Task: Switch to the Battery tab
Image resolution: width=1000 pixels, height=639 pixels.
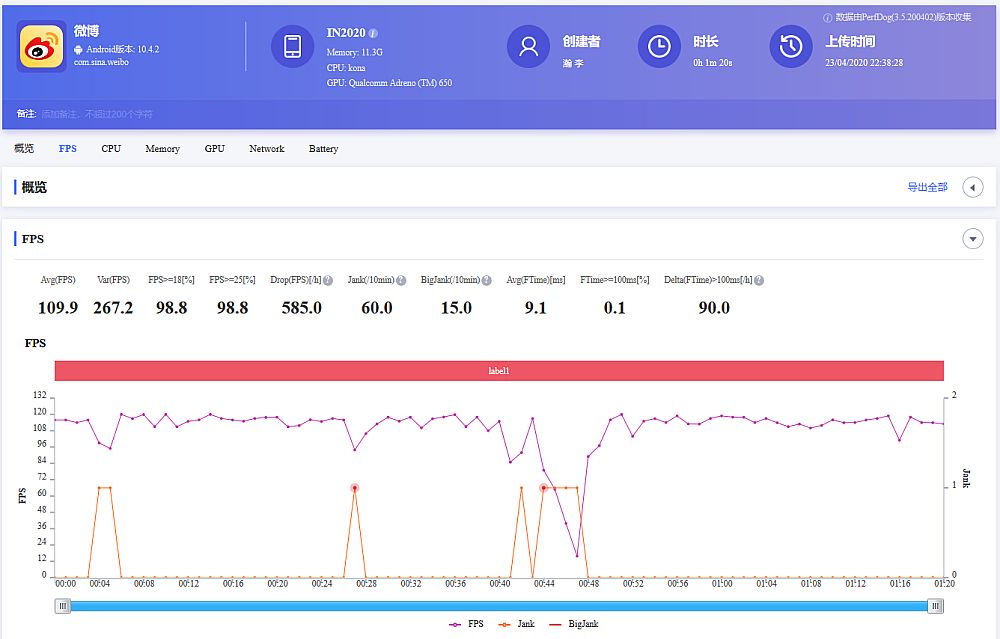Action: (x=323, y=148)
